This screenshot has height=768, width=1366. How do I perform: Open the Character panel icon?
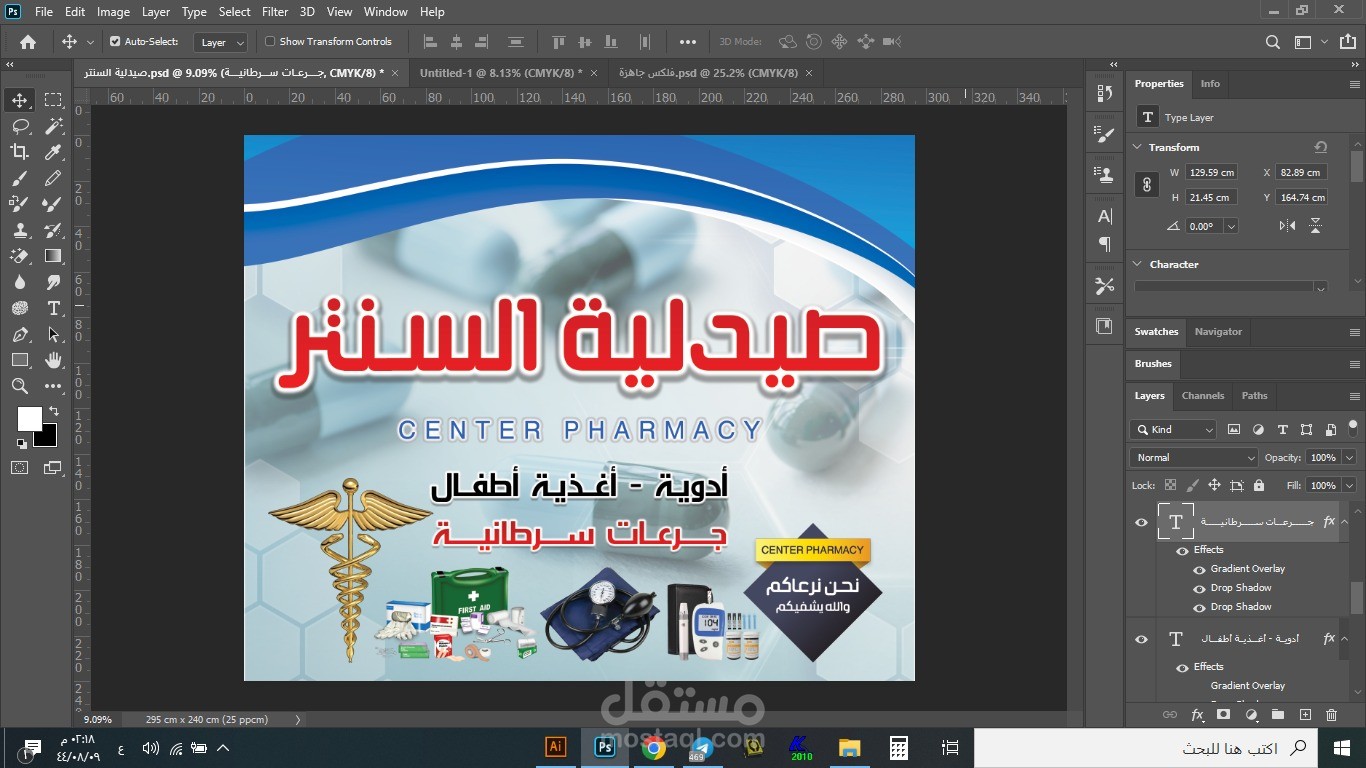click(x=1105, y=216)
